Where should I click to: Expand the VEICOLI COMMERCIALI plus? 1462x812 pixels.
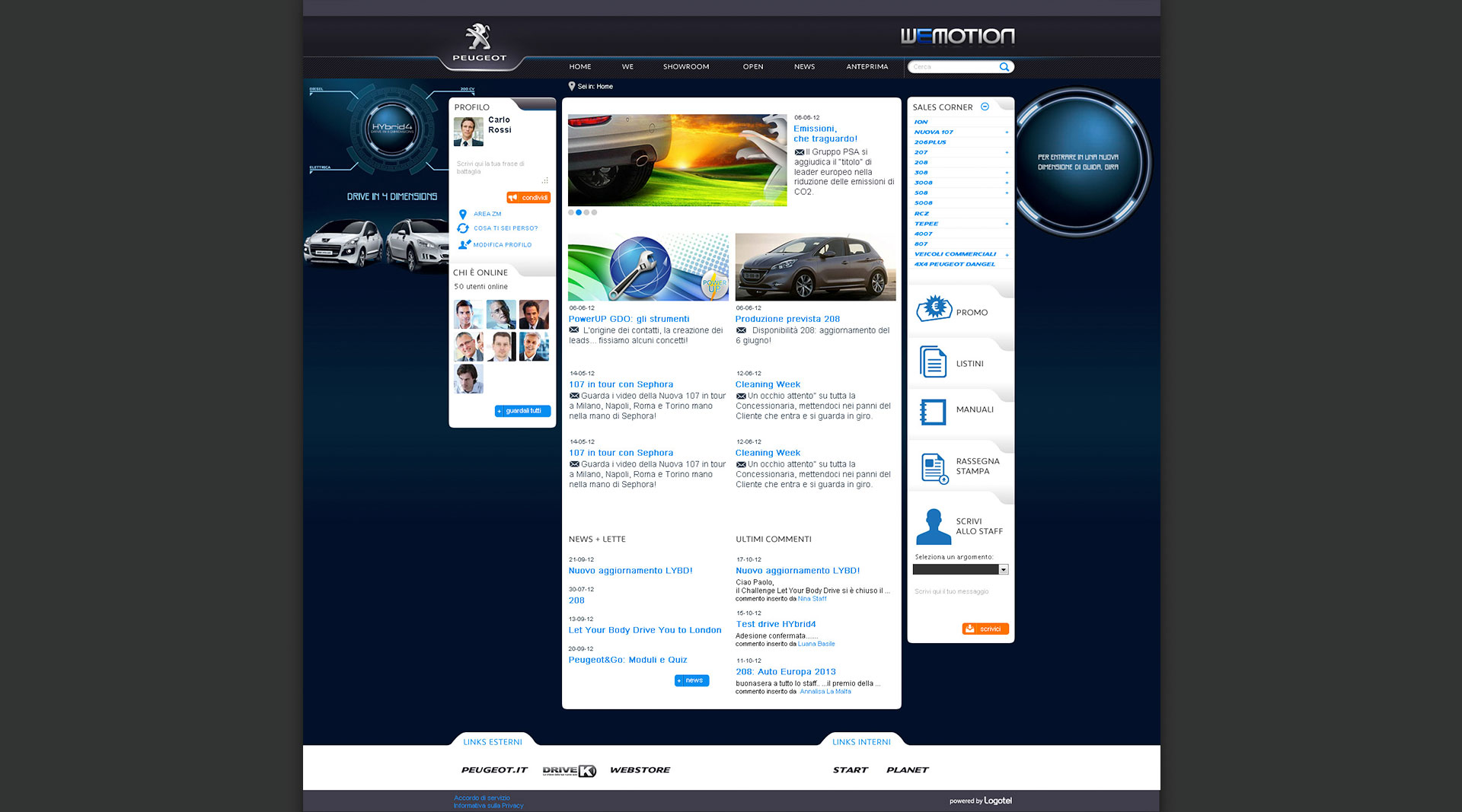pyautogui.click(x=1007, y=255)
